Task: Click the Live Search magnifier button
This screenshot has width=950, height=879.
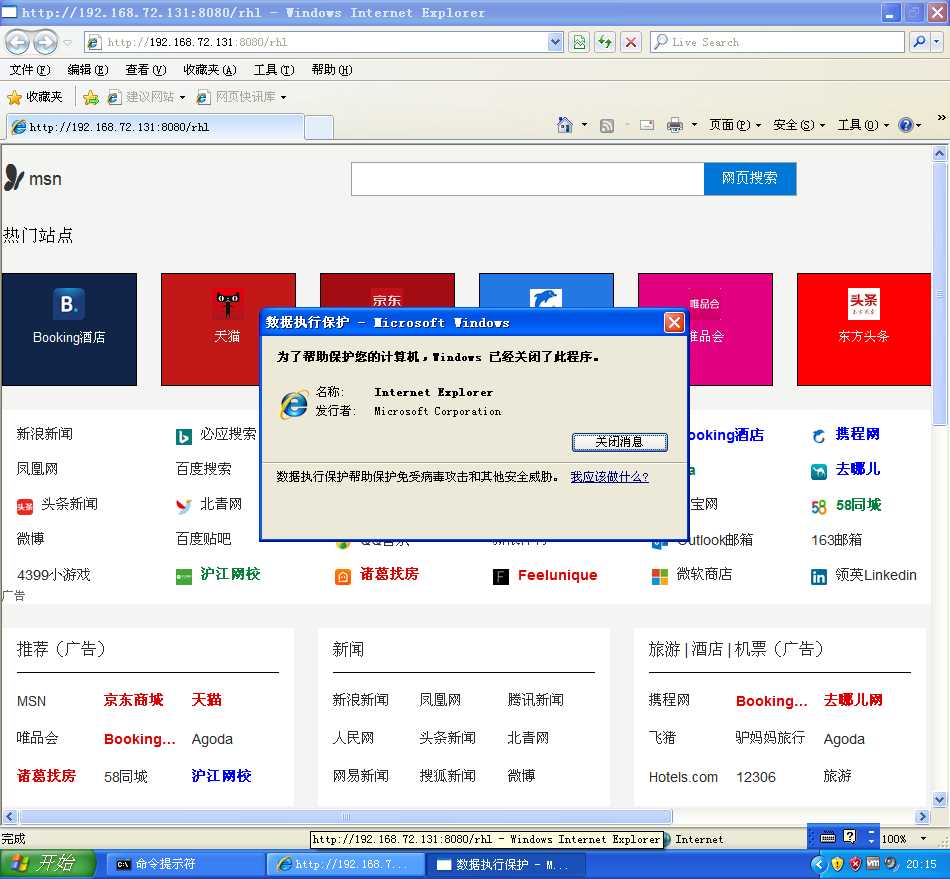Action: (920, 42)
